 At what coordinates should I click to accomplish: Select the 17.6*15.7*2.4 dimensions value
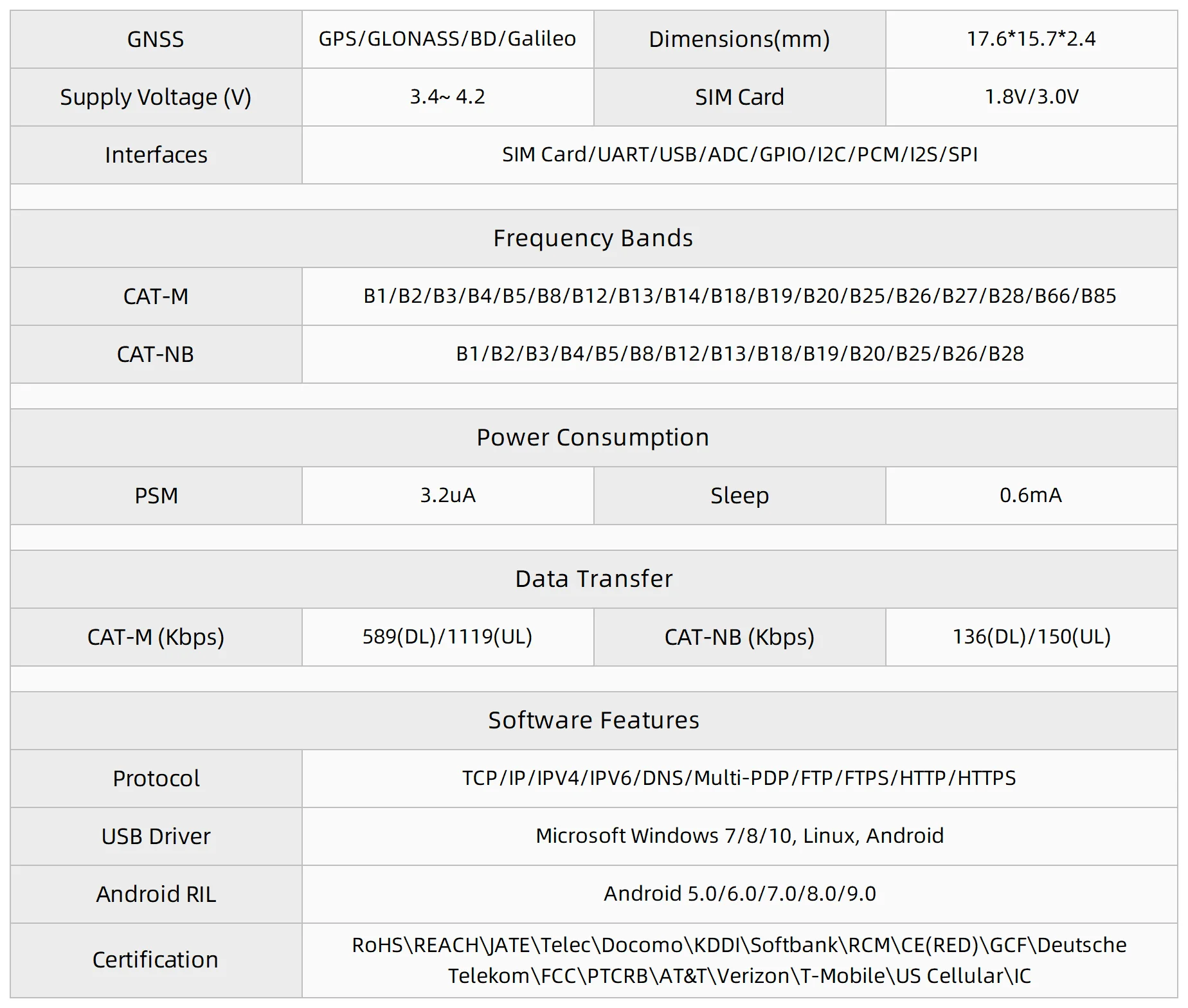tap(1031, 39)
